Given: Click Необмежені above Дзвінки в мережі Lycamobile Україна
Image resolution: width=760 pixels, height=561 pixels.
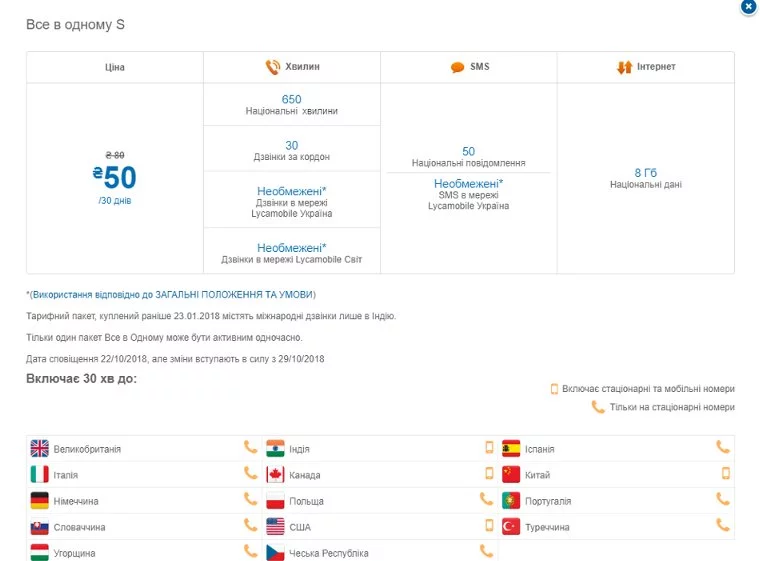Looking at the screenshot, I should [x=291, y=191].
